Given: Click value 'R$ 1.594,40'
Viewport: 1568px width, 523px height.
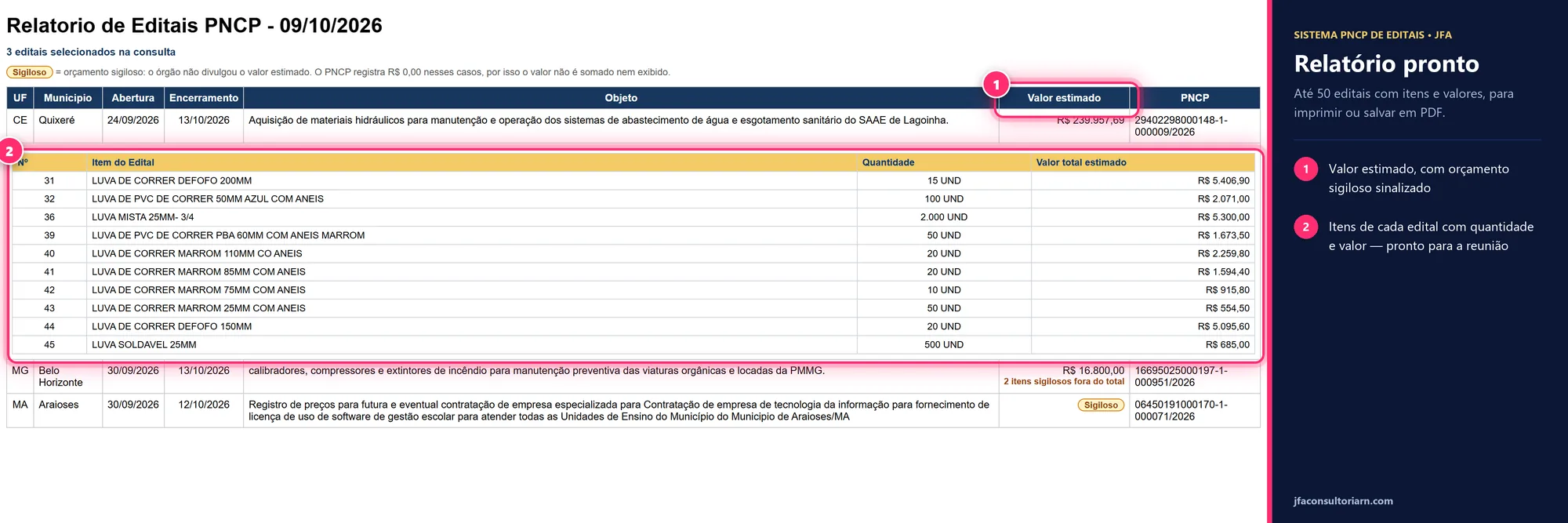Looking at the screenshot, I should 1223,272.
